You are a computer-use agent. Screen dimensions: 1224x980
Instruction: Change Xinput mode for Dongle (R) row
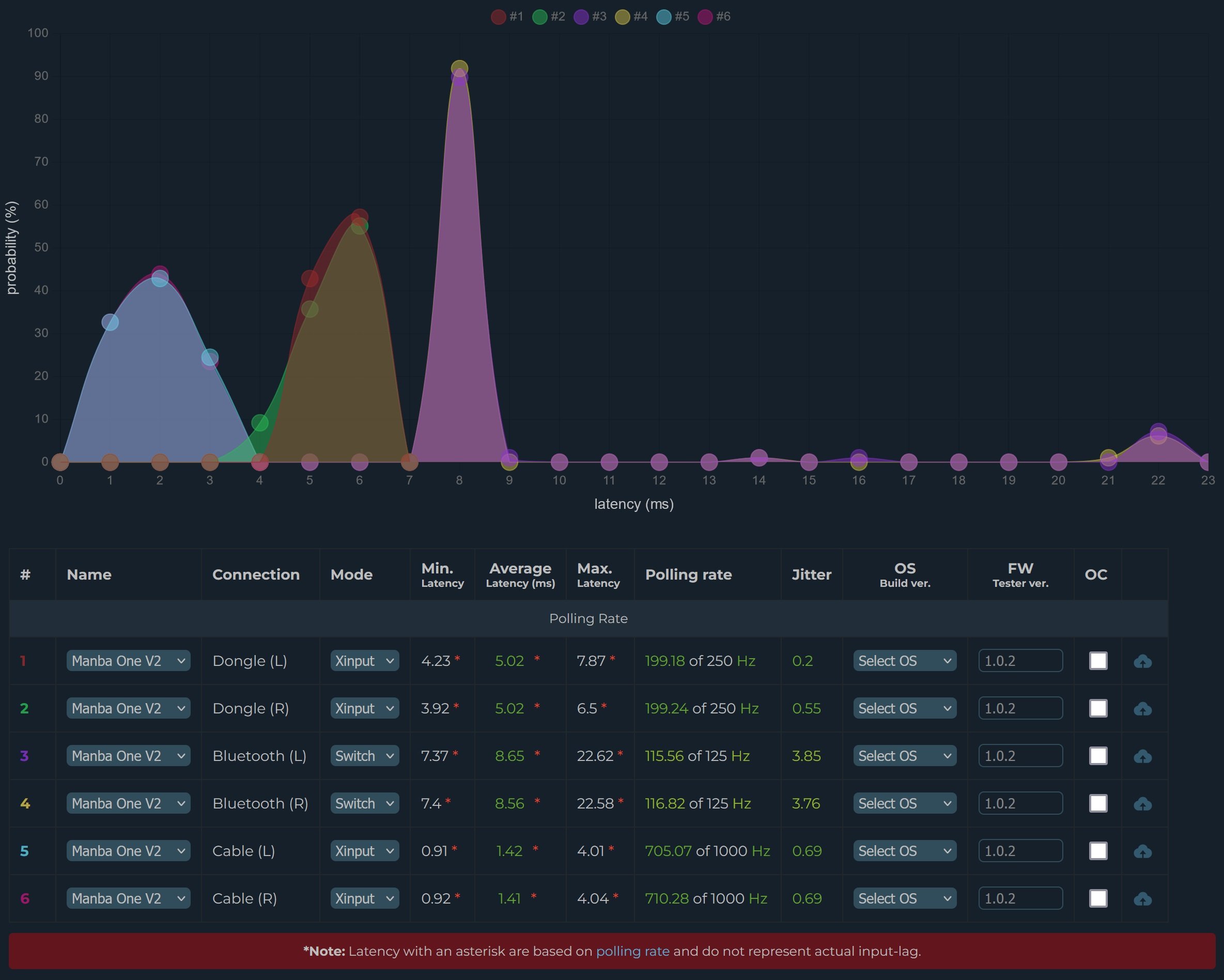(x=364, y=709)
